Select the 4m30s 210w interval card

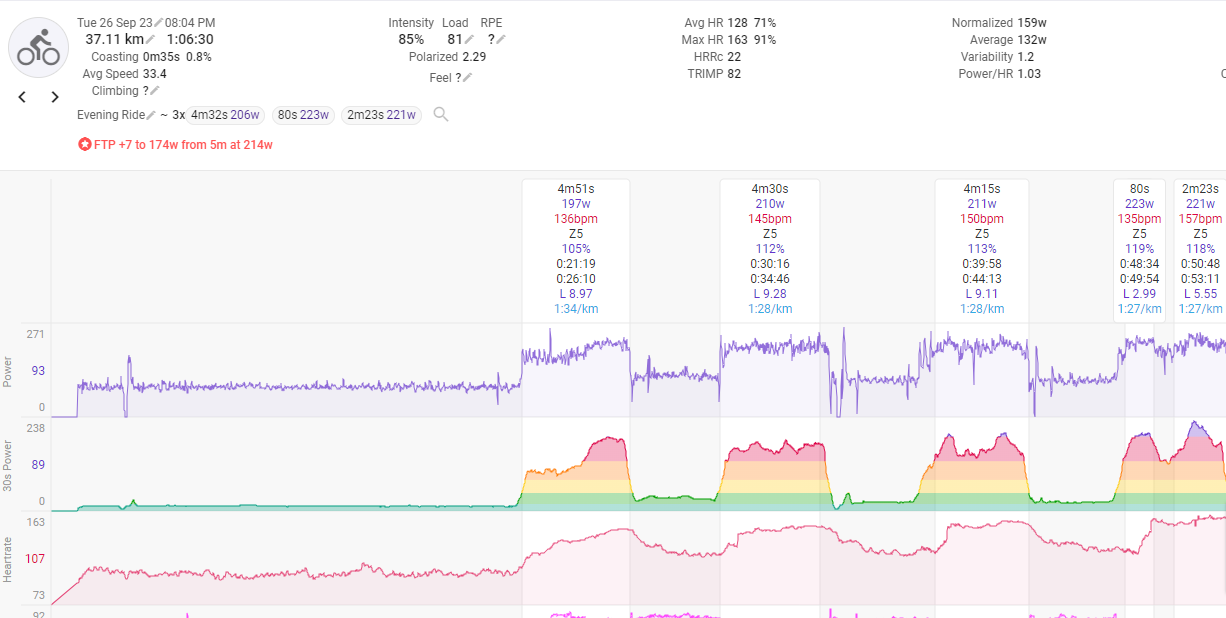pos(770,249)
